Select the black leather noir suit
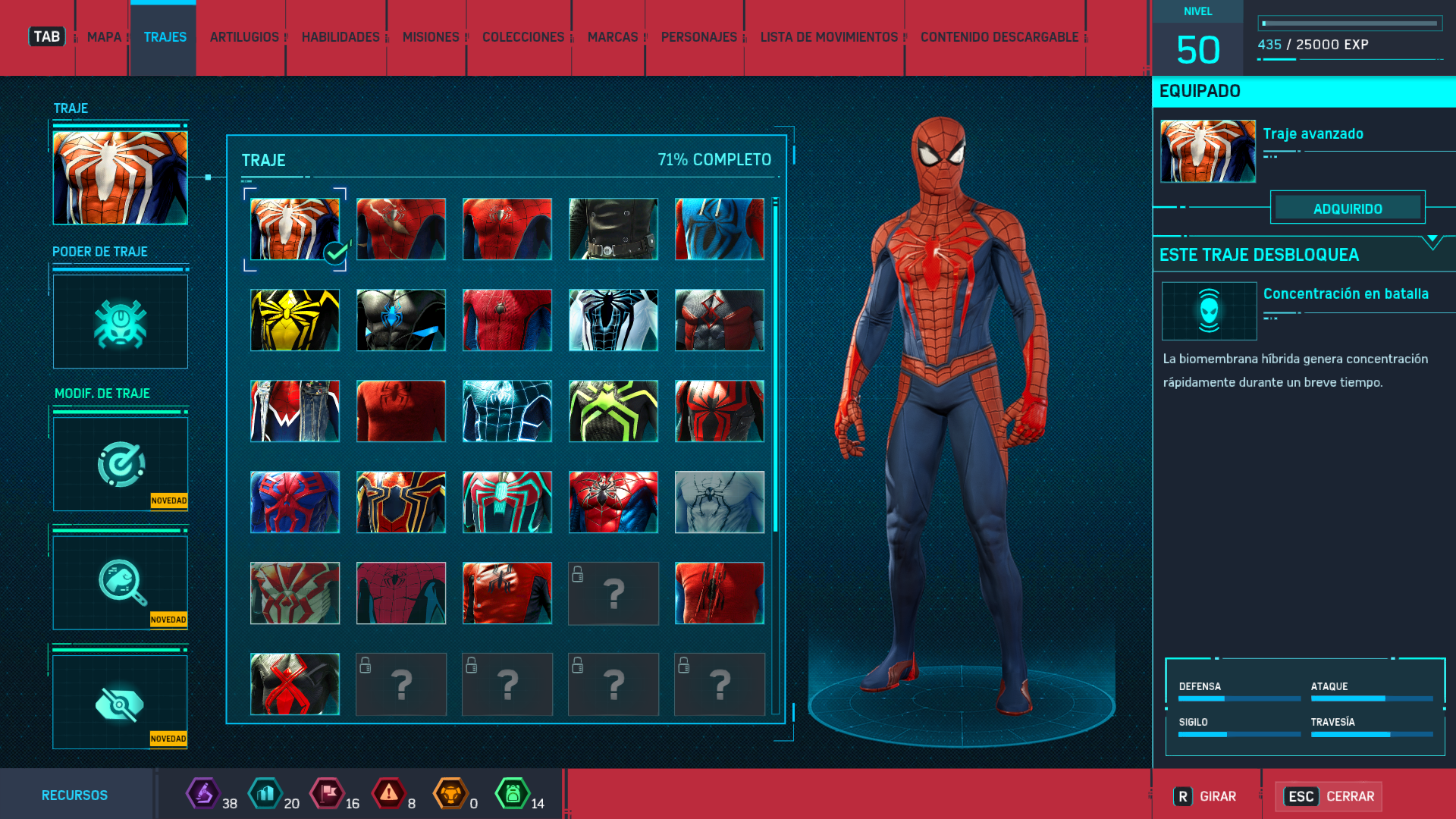Viewport: 1456px width, 819px height. tap(613, 229)
